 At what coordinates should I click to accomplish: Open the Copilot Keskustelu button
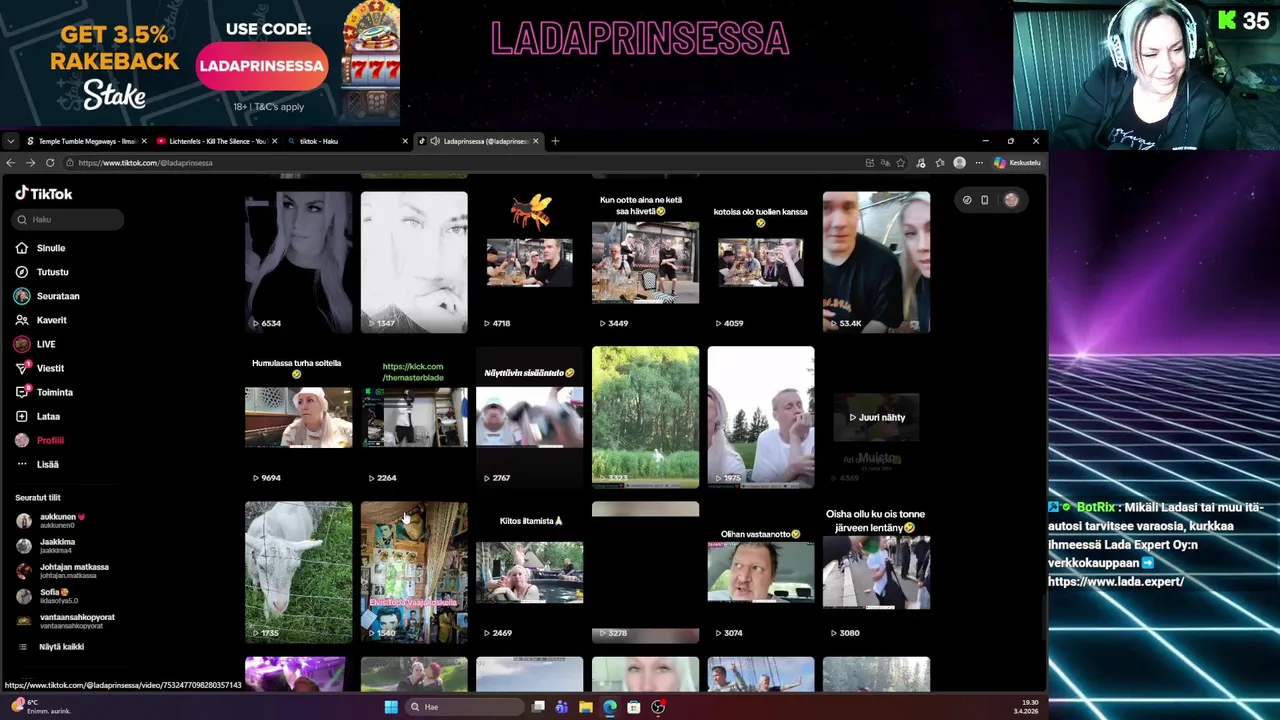coord(1017,163)
